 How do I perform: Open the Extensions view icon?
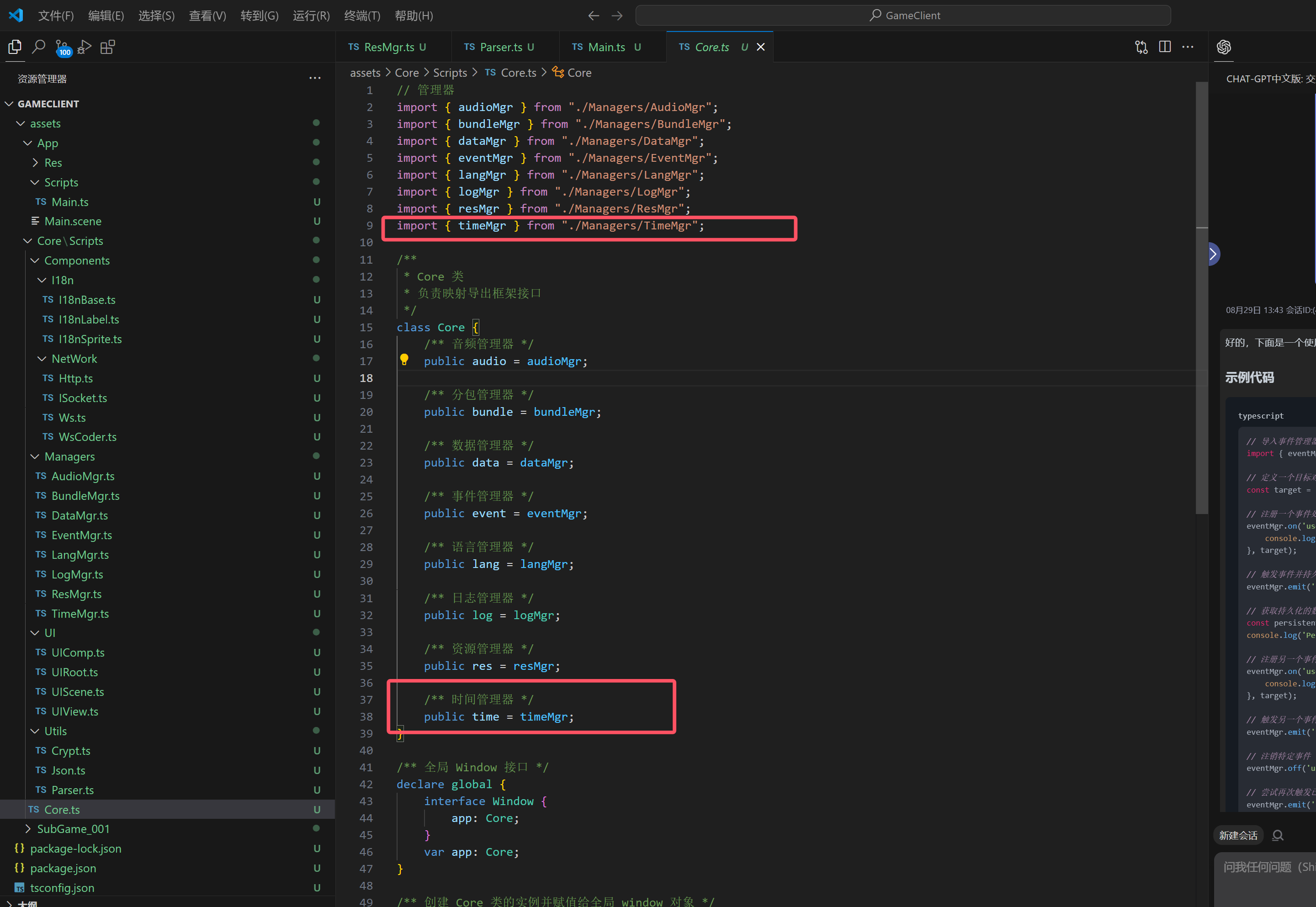click(107, 47)
